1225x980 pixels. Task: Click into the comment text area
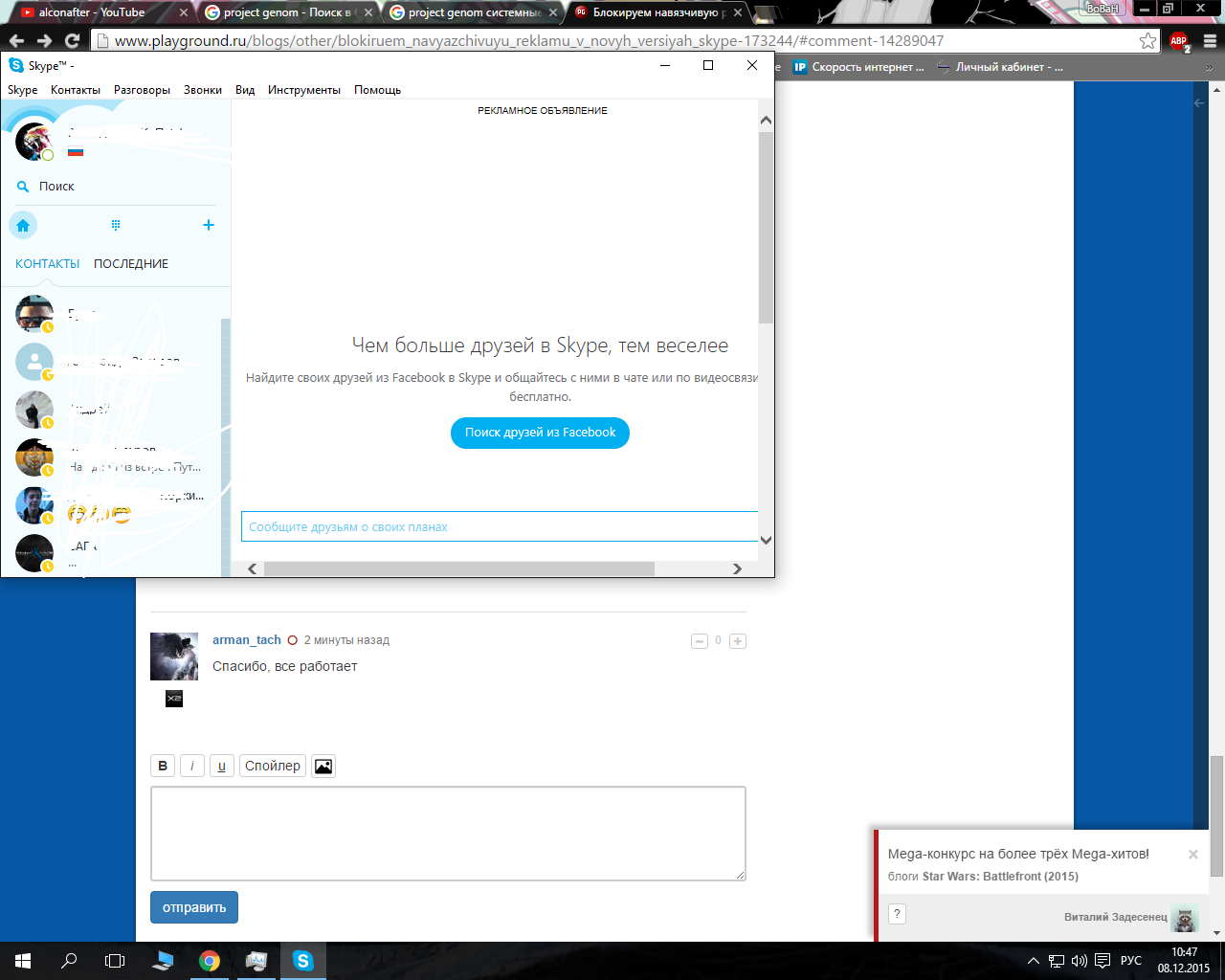448,834
